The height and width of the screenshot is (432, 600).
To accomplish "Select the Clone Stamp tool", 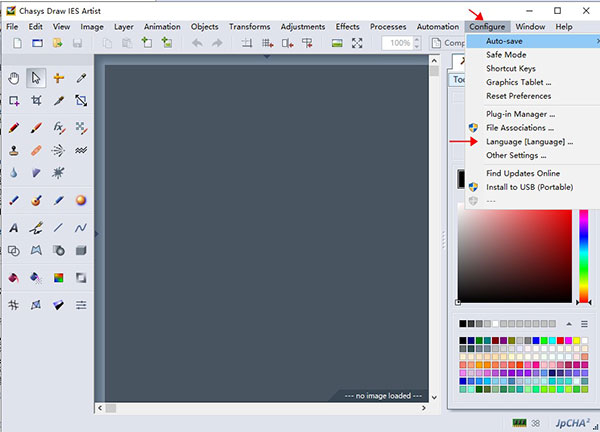I will click(14, 151).
